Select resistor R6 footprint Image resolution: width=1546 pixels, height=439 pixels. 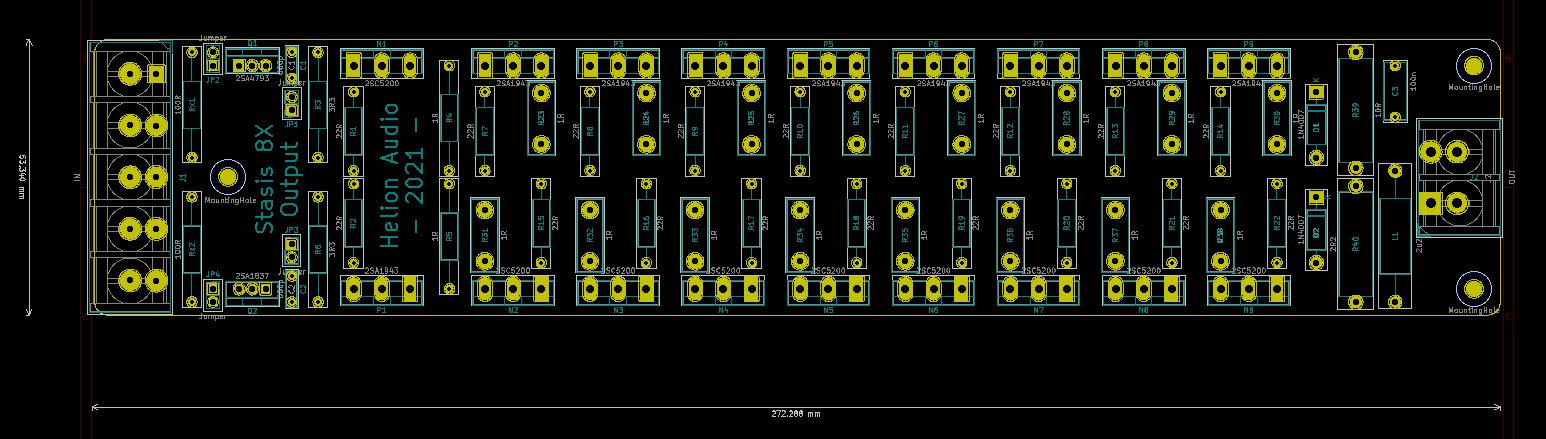tap(318, 248)
